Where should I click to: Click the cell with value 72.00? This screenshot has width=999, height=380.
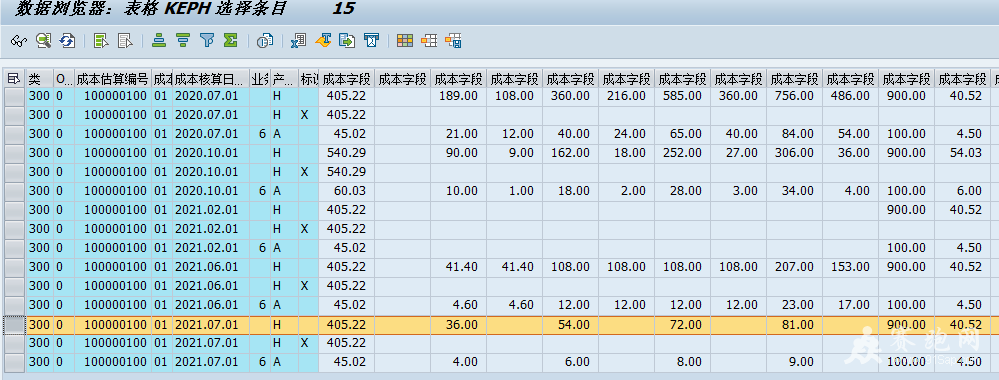[x=682, y=325]
